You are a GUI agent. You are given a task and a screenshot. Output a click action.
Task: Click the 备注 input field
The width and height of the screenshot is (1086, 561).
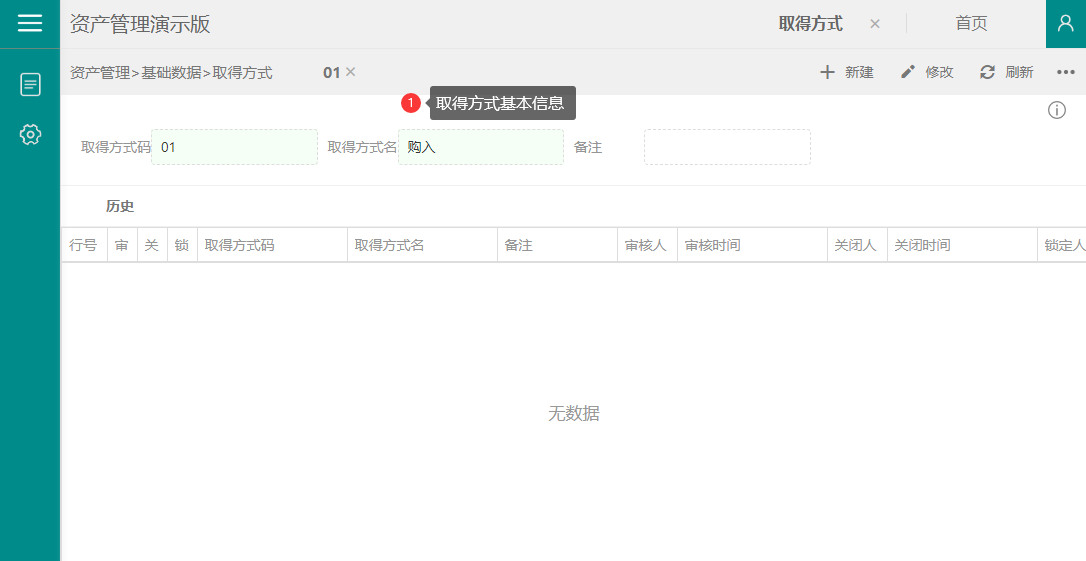[x=727, y=147]
